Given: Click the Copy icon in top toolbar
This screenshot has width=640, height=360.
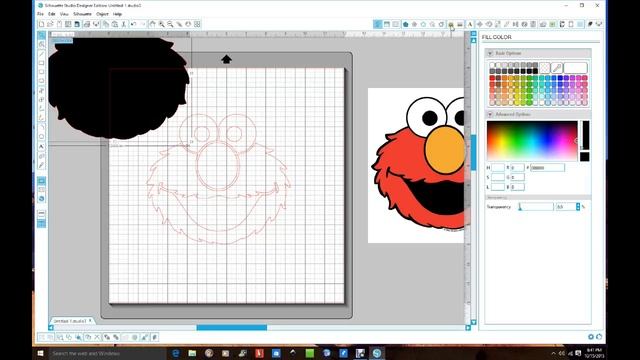Looking at the screenshot, I should 106,24.
